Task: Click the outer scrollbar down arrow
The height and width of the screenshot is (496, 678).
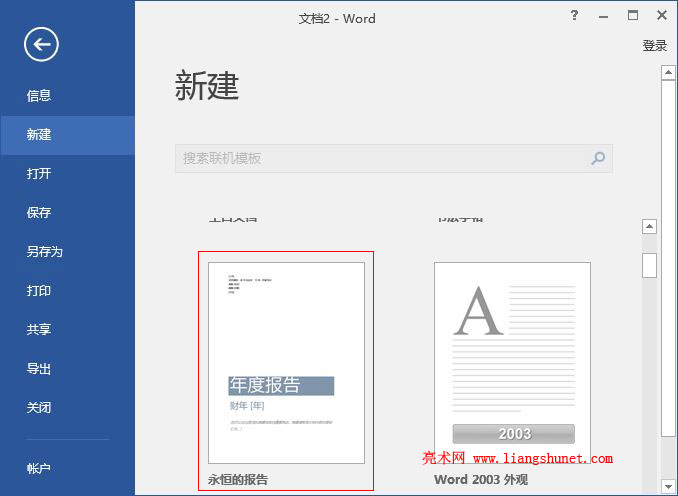Action: (x=668, y=485)
